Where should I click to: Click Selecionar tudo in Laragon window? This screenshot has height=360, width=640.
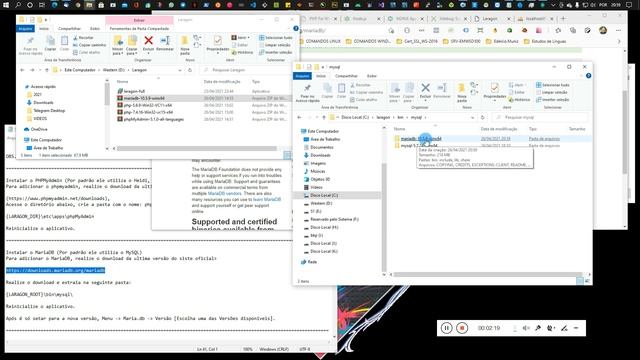pos(276,38)
